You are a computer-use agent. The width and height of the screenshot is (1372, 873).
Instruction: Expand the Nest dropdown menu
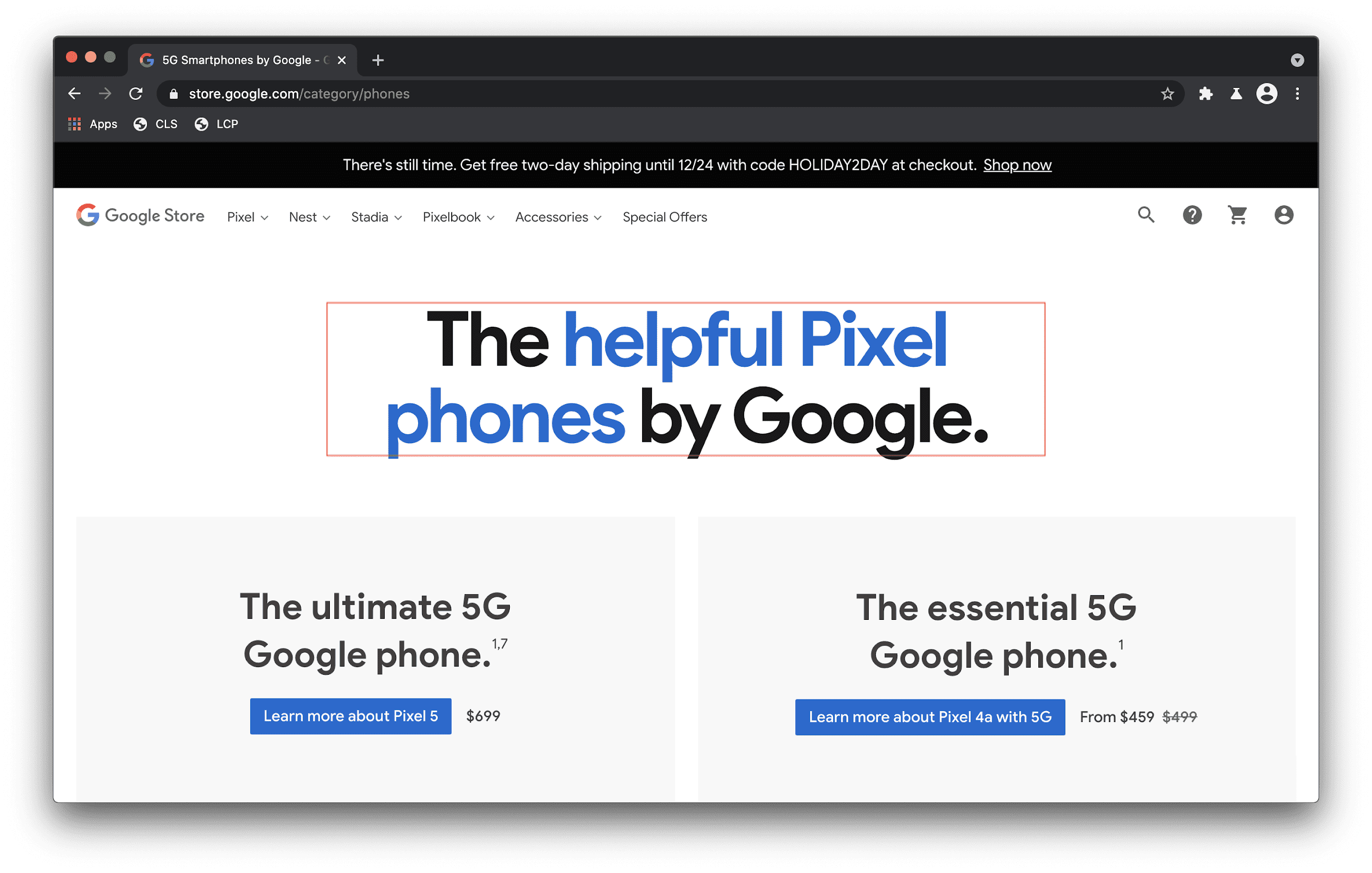point(309,217)
